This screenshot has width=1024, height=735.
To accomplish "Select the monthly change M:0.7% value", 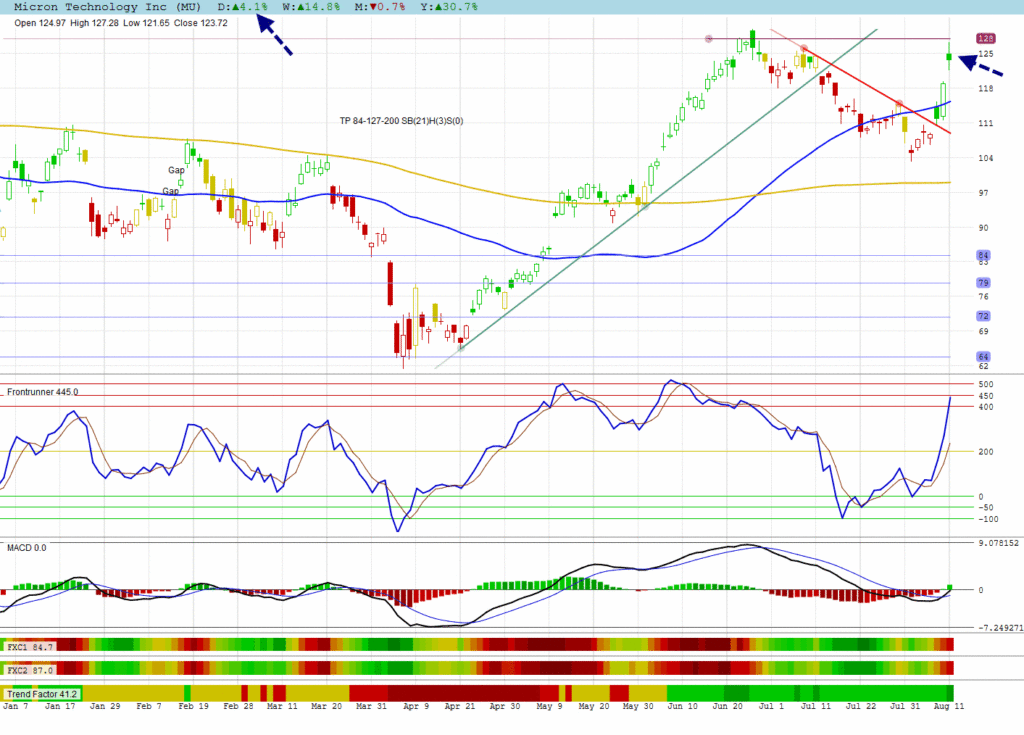I will point(380,7).
